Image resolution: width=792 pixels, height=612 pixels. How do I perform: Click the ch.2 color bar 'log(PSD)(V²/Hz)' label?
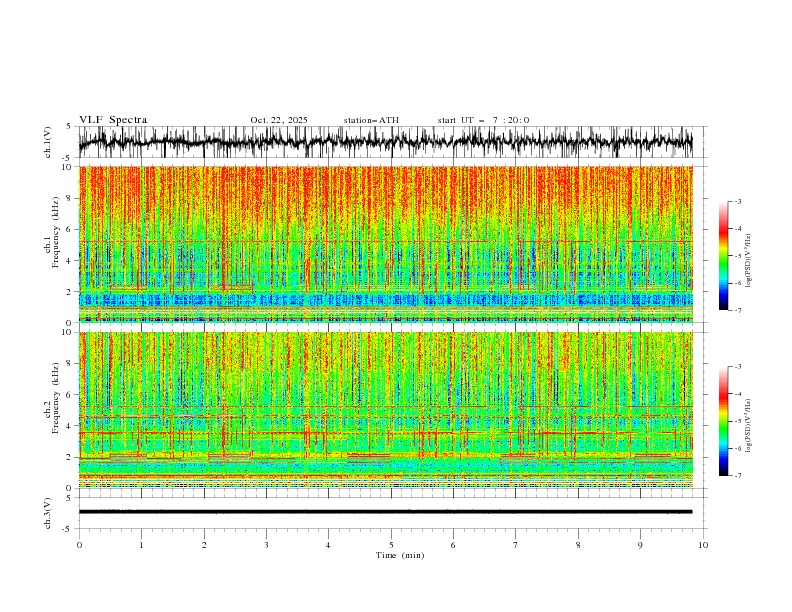tap(748, 425)
